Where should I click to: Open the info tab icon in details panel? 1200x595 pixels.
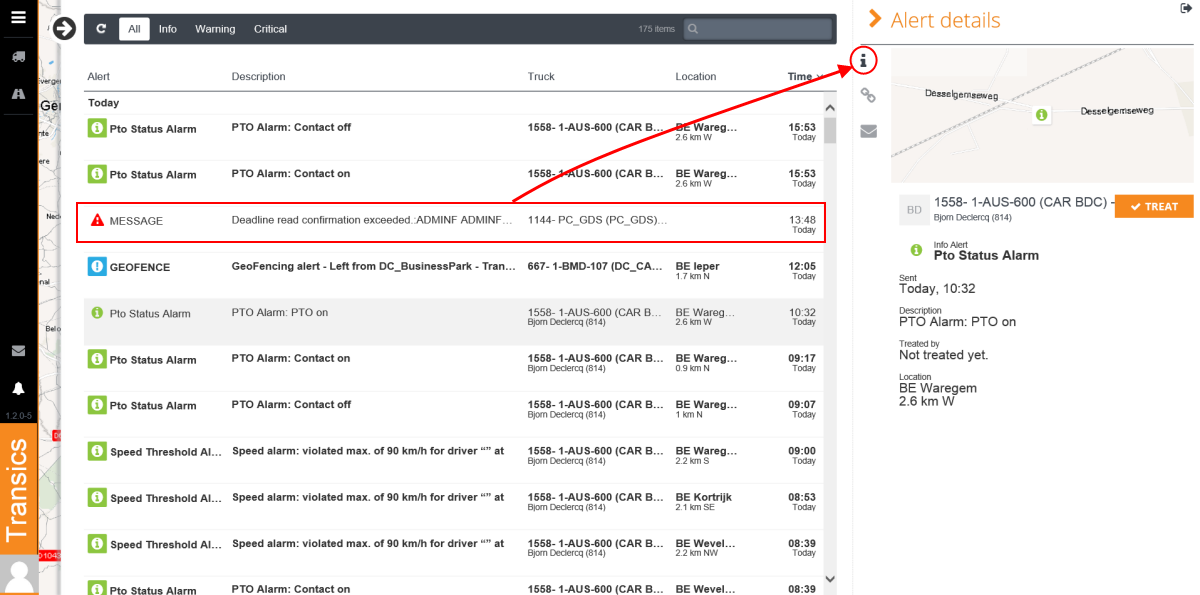[863, 61]
